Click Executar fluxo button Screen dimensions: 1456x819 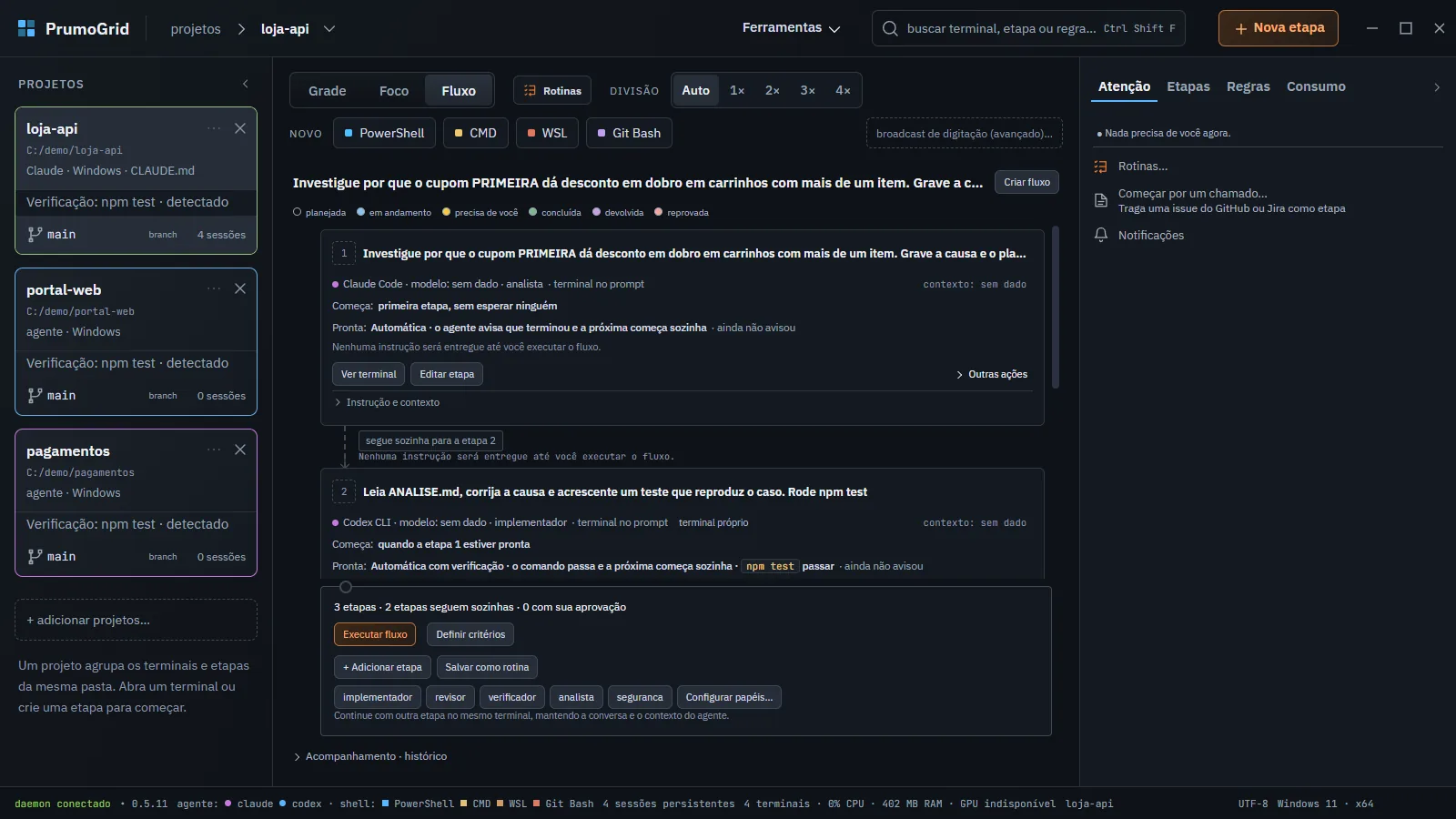click(x=375, y=634)
